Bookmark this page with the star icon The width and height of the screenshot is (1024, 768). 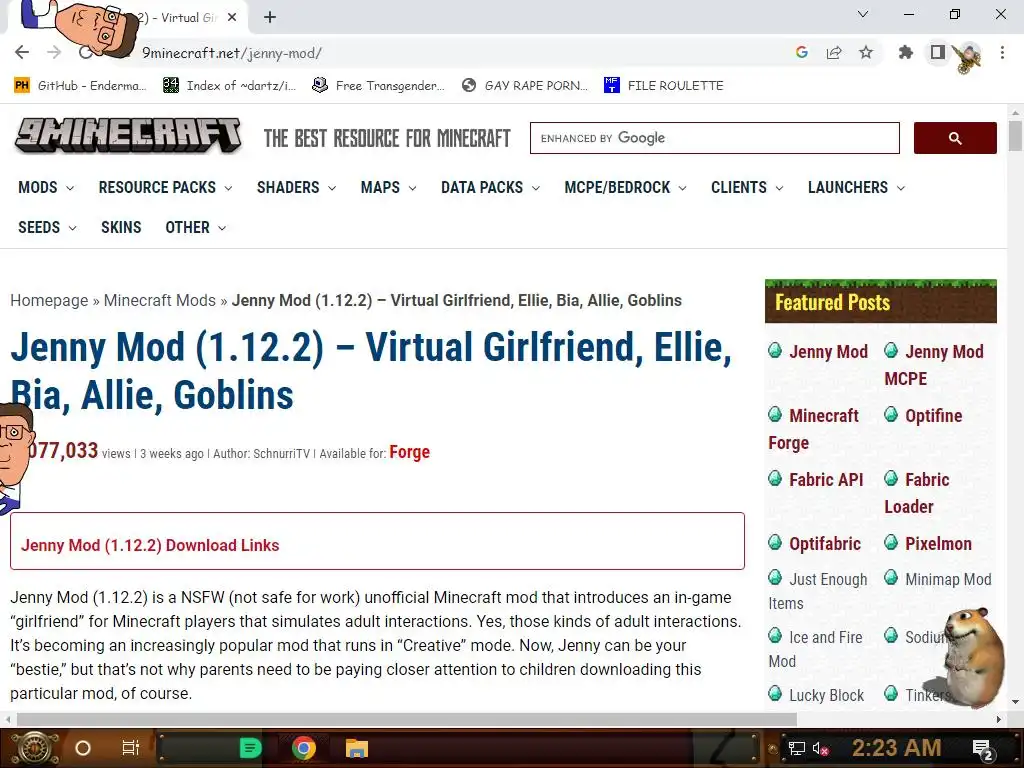(866, 53)
